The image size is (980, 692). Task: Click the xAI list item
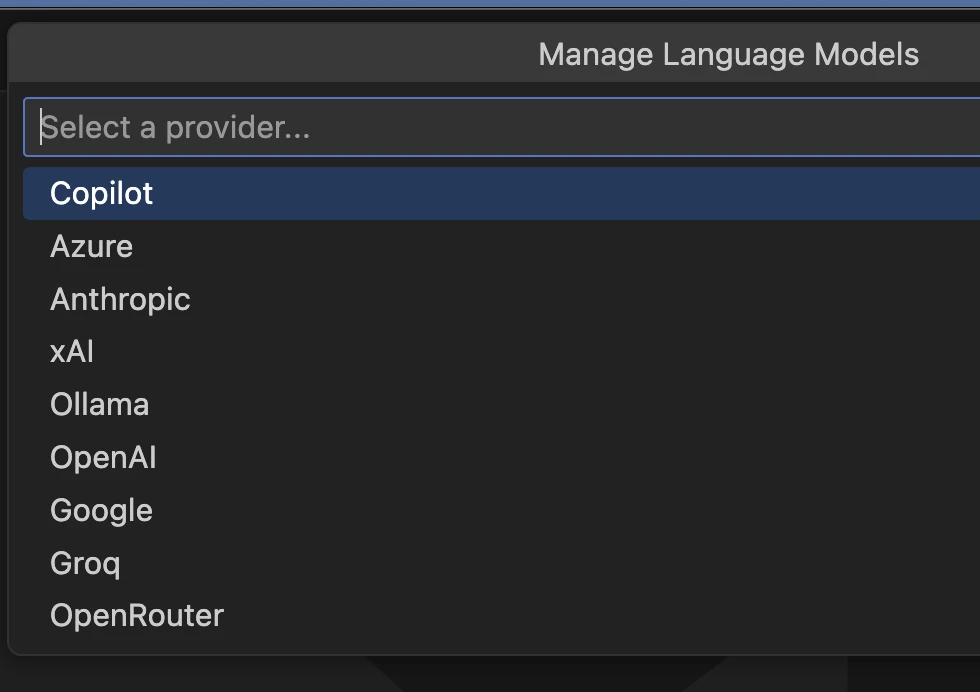coord(72,352)
